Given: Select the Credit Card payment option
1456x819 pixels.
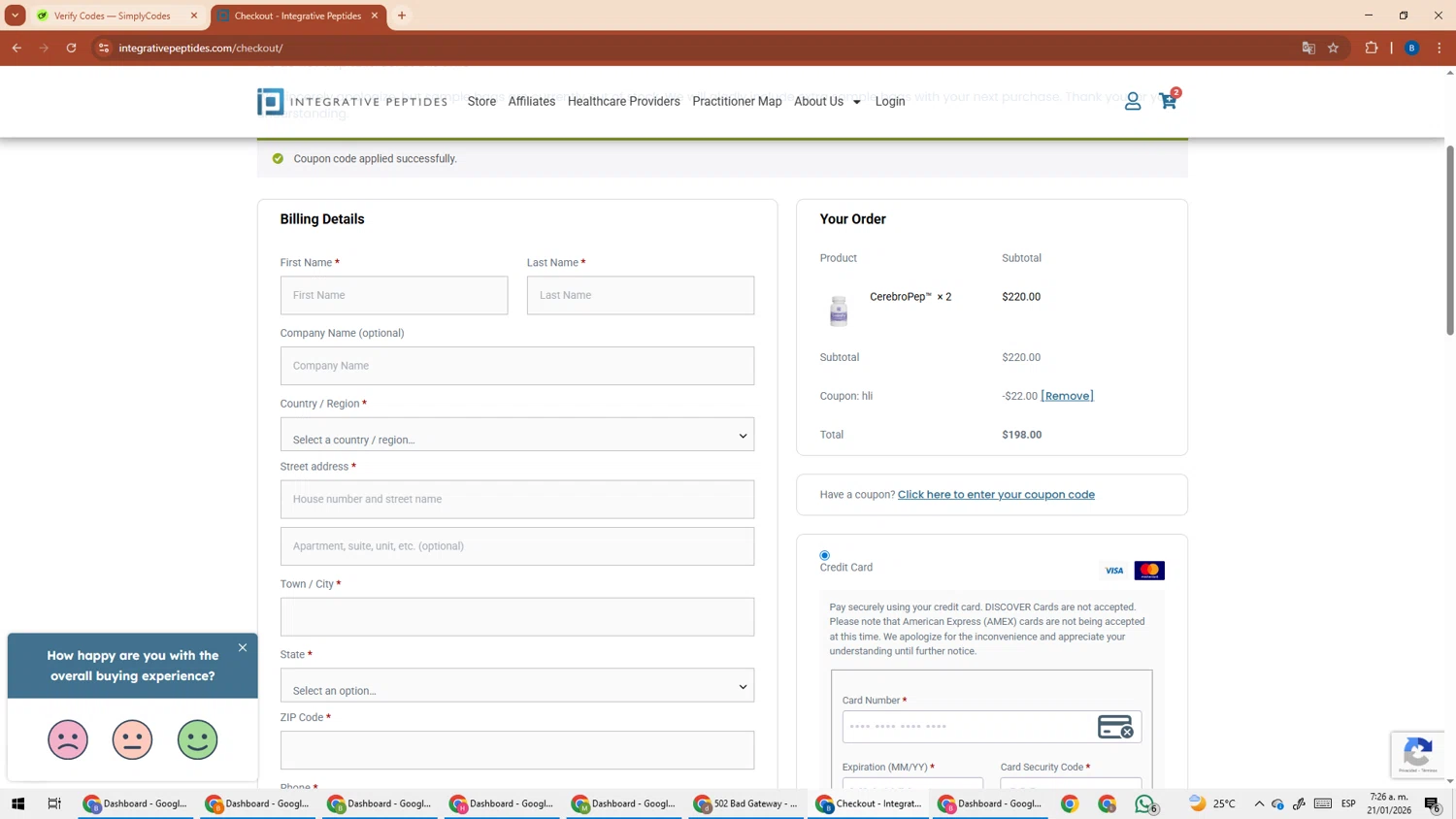Looking at the screenshot, I should point(825,556).
